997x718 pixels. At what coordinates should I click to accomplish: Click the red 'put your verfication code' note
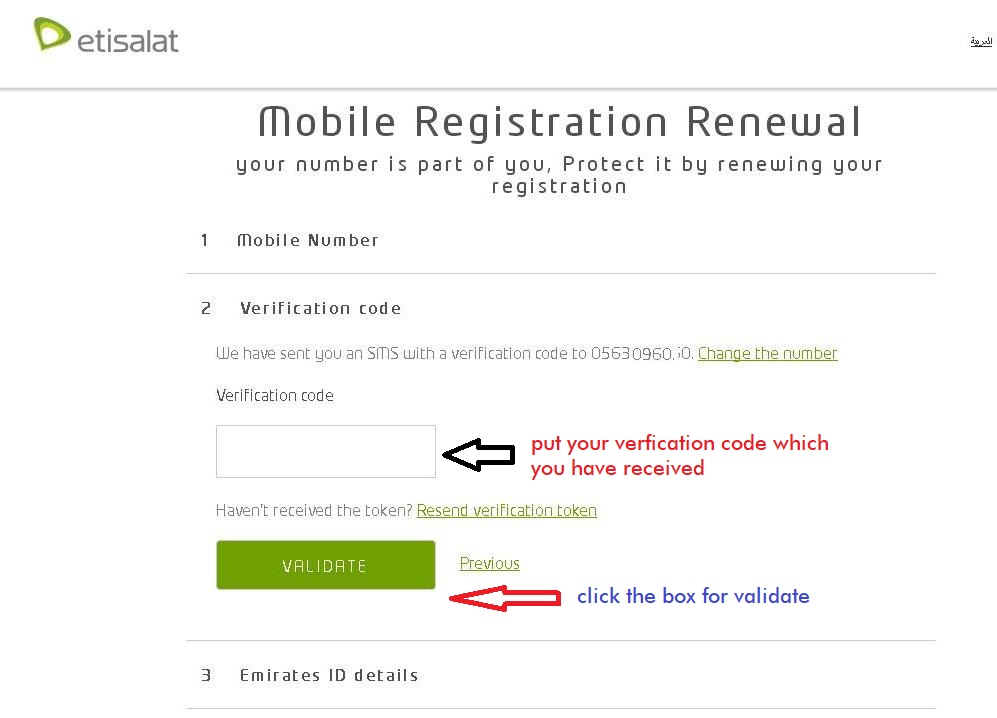point(679,455)
